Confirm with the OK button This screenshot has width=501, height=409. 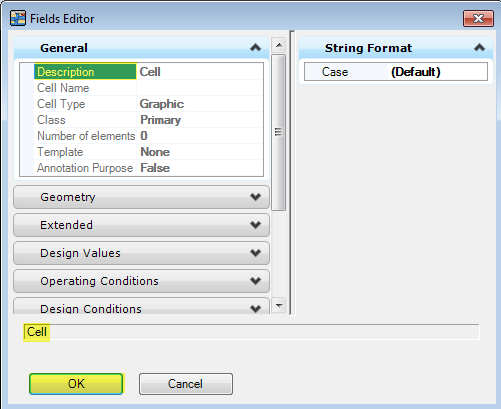76,384
